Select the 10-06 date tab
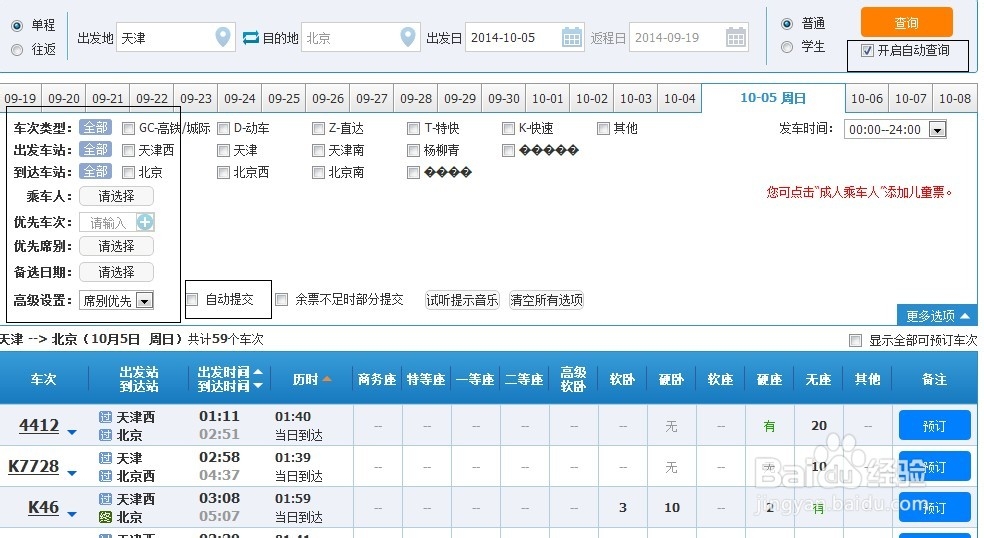This screenshot has width=984, height=538. (867, 99)
